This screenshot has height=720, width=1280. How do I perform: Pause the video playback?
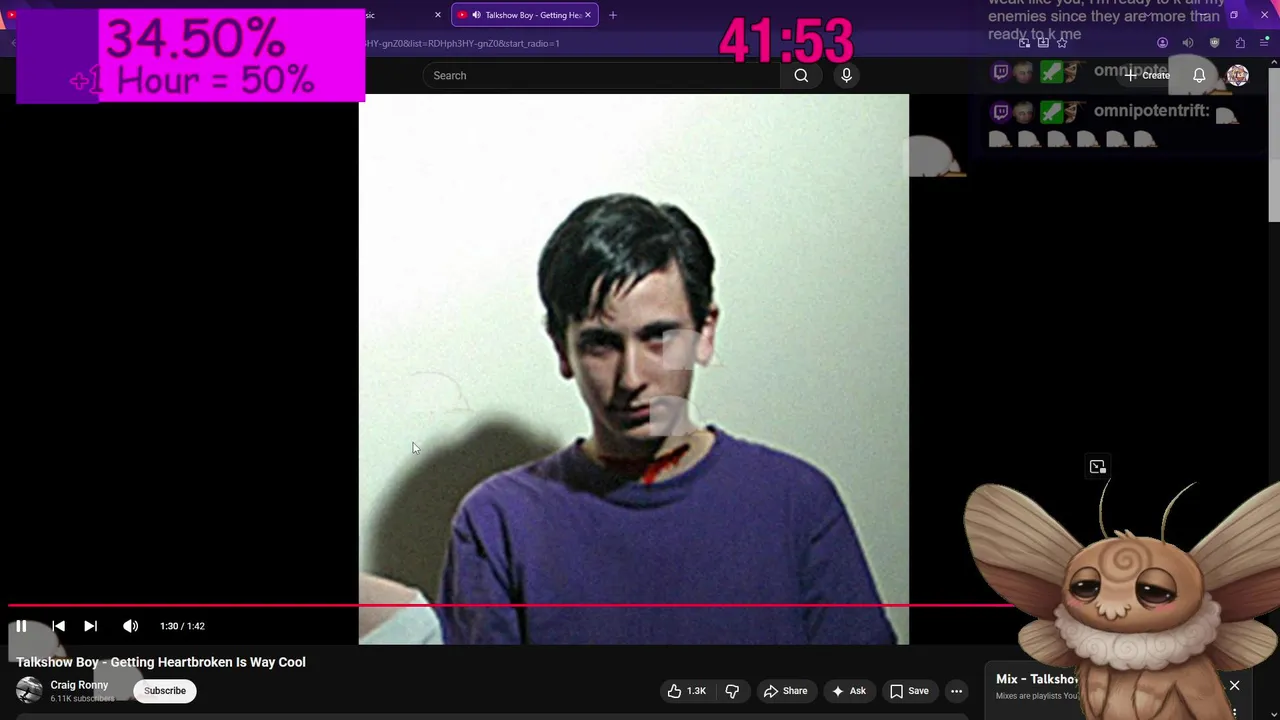(x=21, y=626)
